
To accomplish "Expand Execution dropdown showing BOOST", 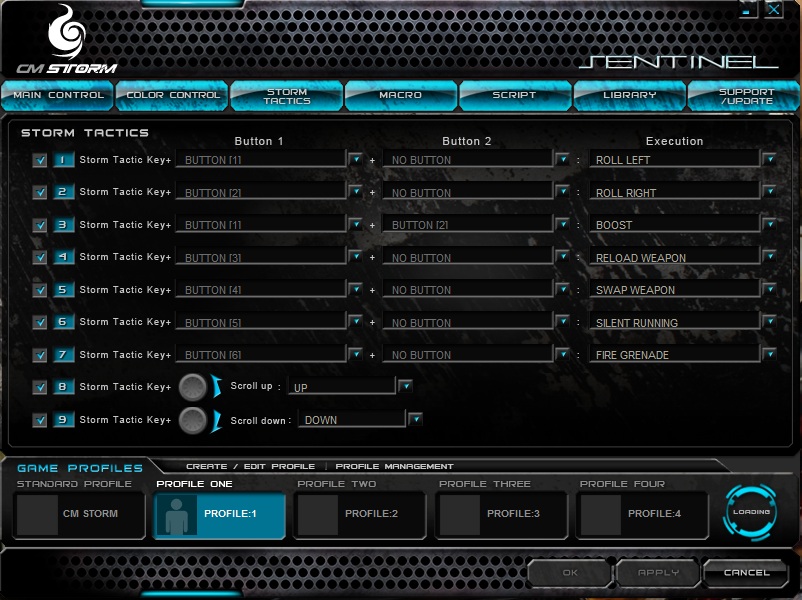I will click(769, 224).
